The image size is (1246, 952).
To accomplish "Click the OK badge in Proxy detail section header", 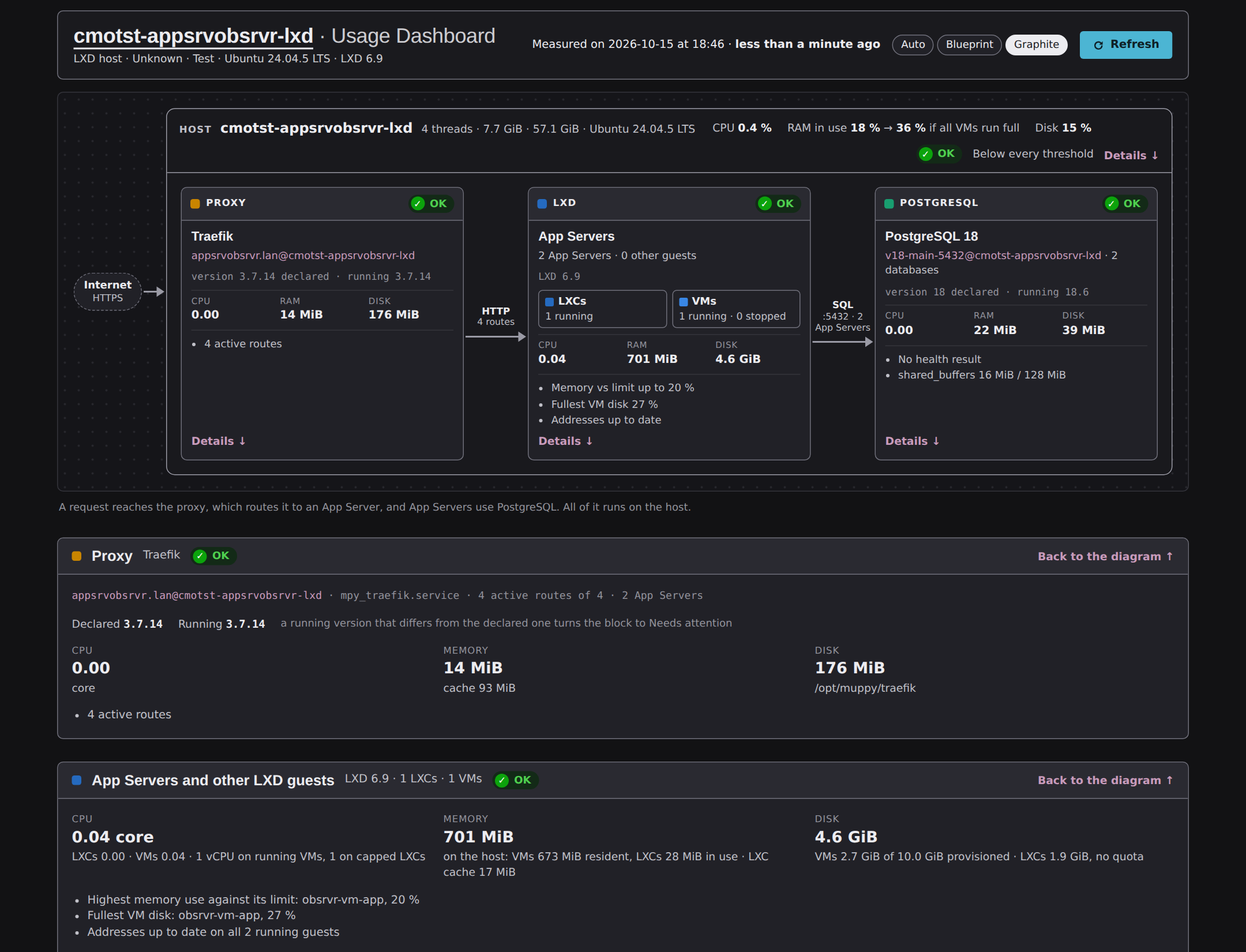I will coord(214,556).
